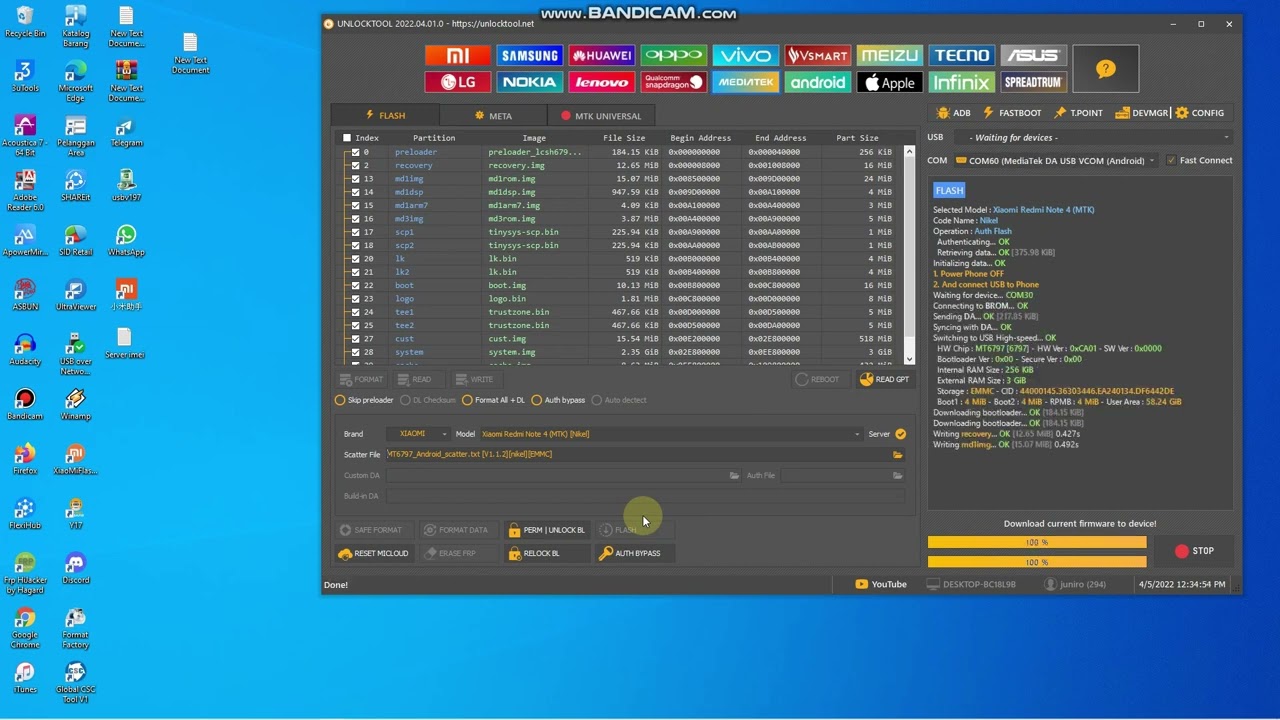This screenshot has width=1280, height=720.
Task: Open the FASTBOOT panel
Action: click(1012, 113)
